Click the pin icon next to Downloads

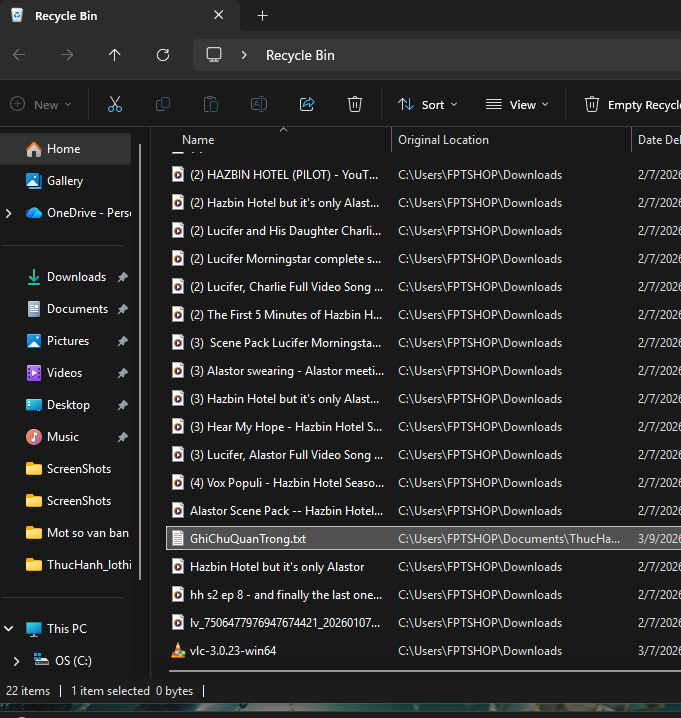(x=122, y=277)
